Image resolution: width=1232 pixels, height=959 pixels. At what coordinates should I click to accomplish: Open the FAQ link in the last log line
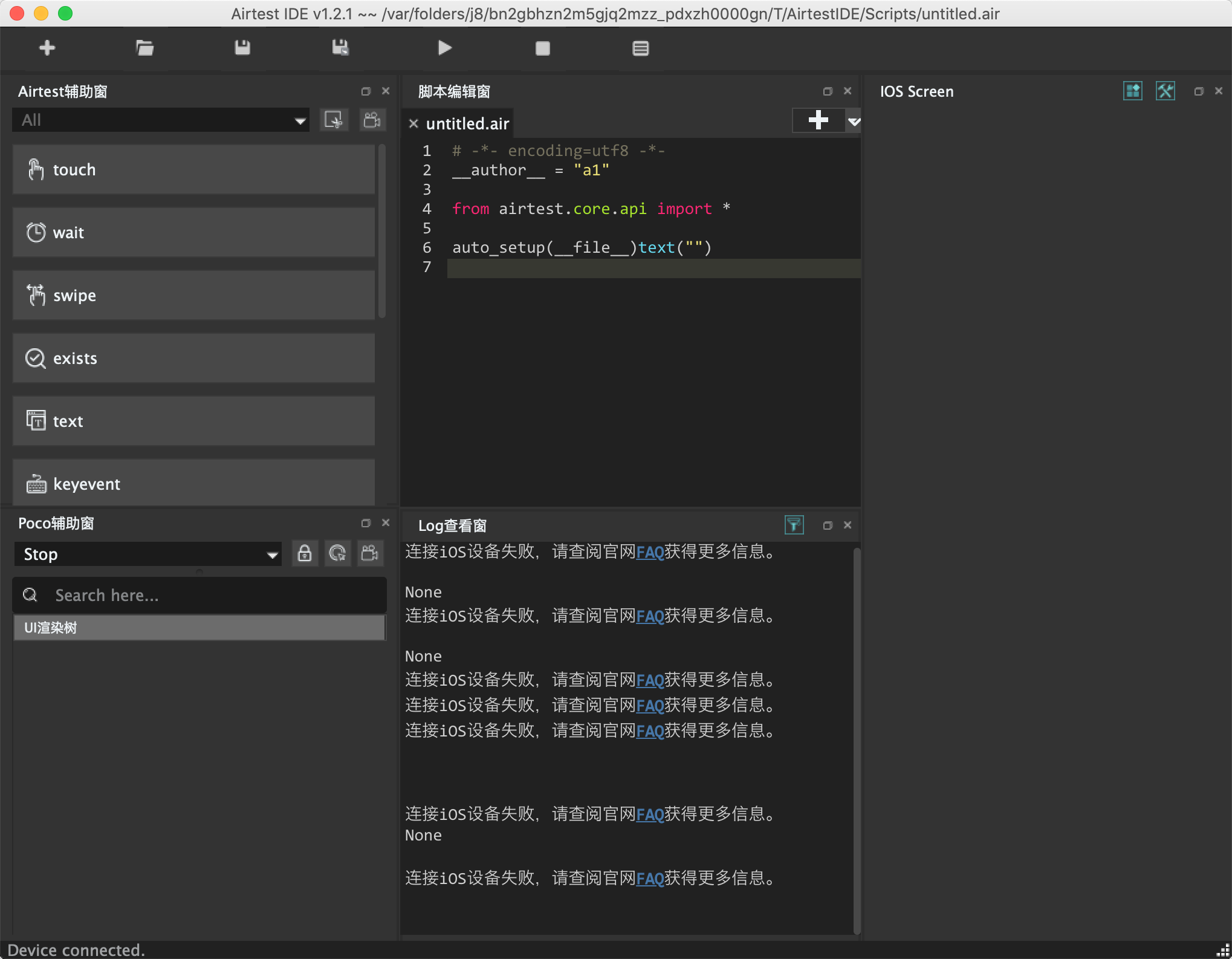tap(650, 879)
